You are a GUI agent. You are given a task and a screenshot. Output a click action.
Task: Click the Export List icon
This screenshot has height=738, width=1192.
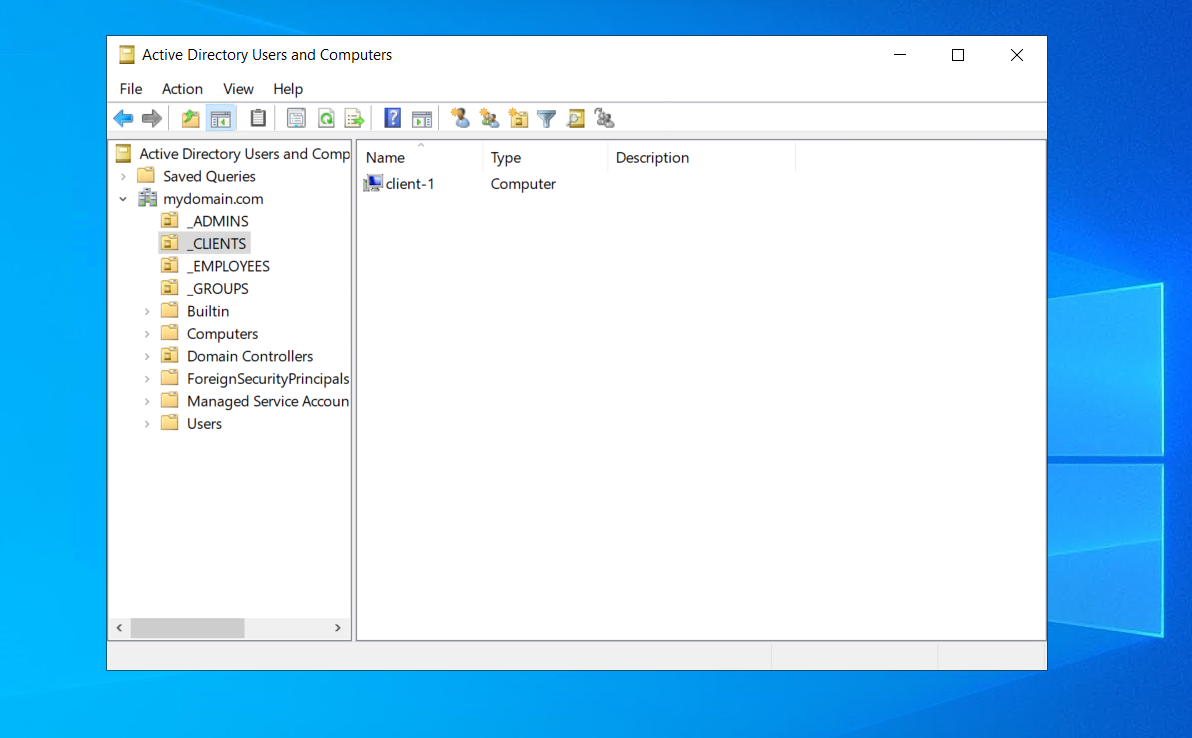354,119
